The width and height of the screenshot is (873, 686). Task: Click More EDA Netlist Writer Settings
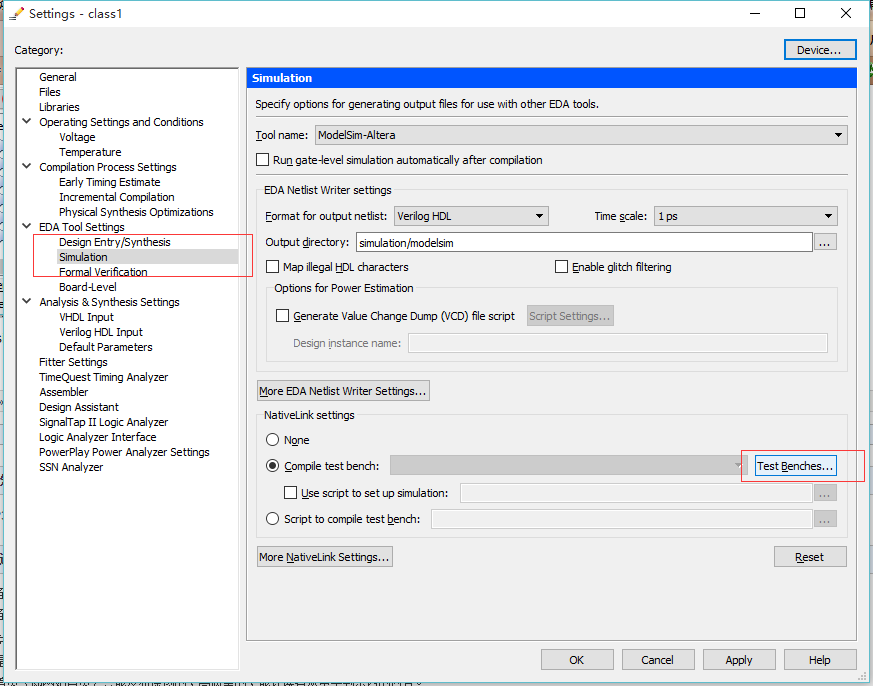click(x=343, y=390)
